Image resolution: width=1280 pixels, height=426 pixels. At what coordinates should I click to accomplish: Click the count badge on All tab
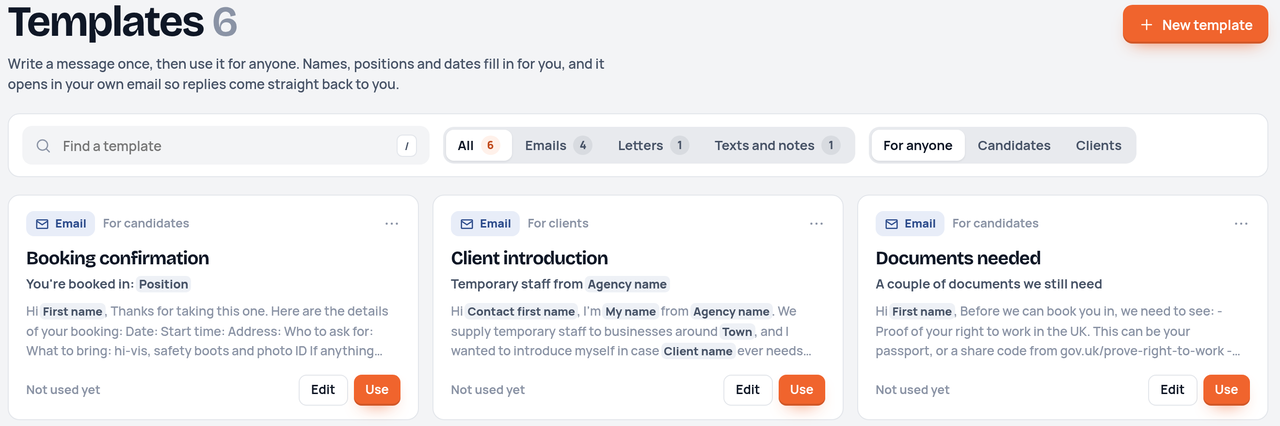tap(490, 146)
